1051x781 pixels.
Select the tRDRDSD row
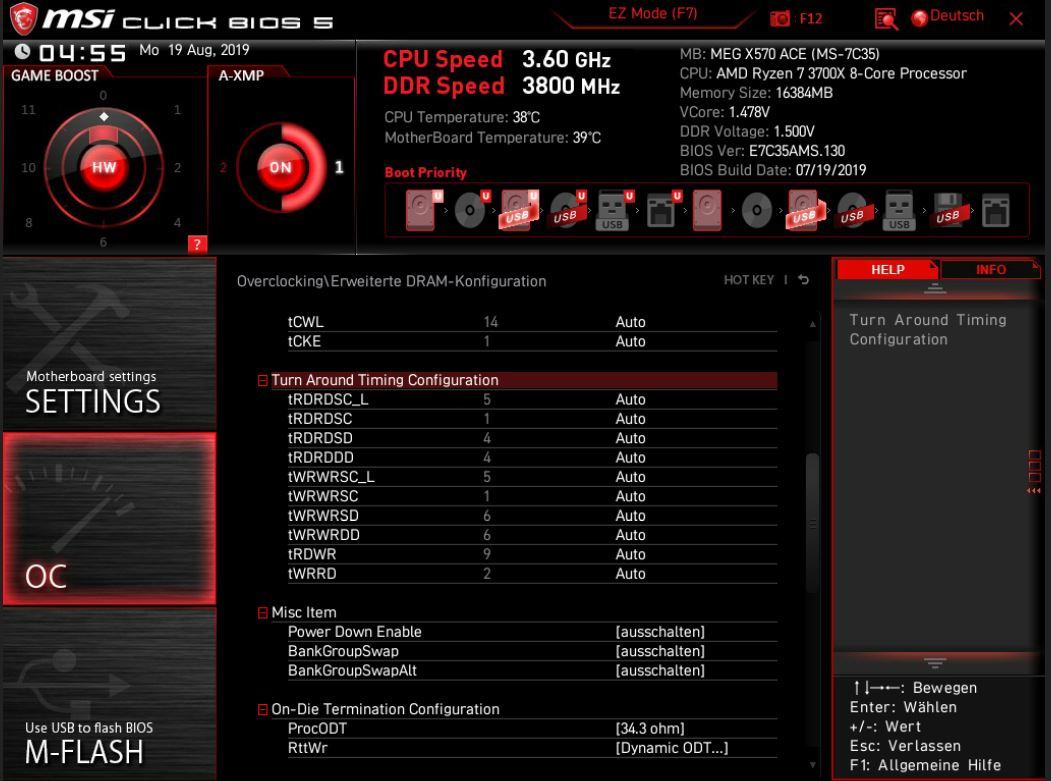pos(532,438)
